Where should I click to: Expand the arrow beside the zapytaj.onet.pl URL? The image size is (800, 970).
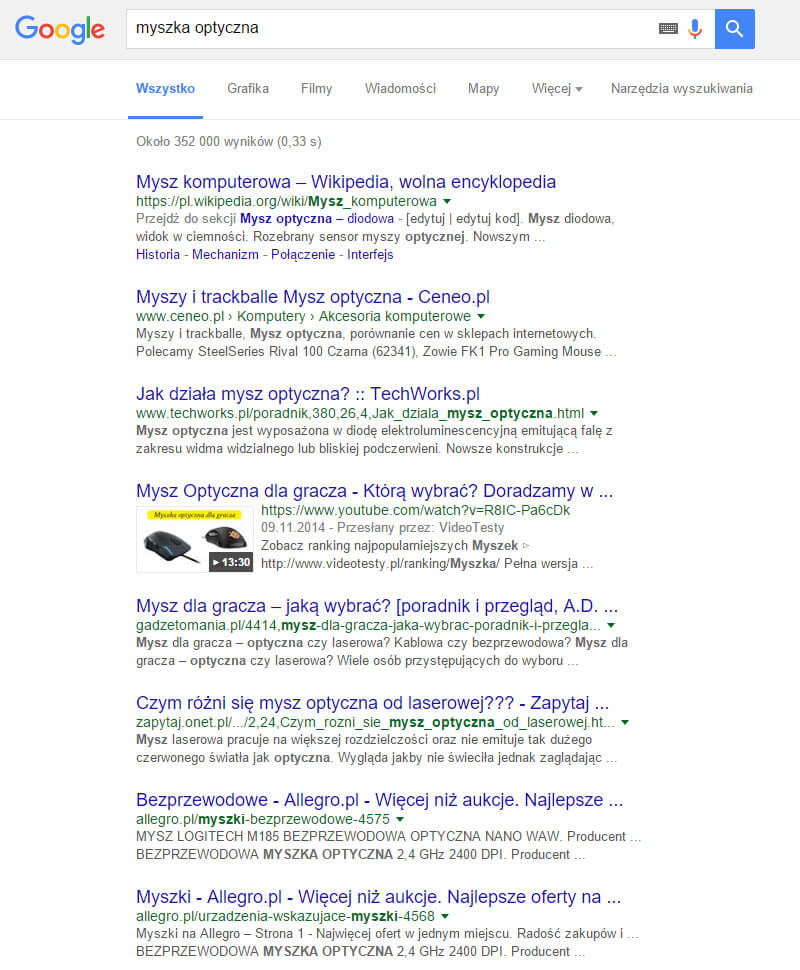click(625, 723)
